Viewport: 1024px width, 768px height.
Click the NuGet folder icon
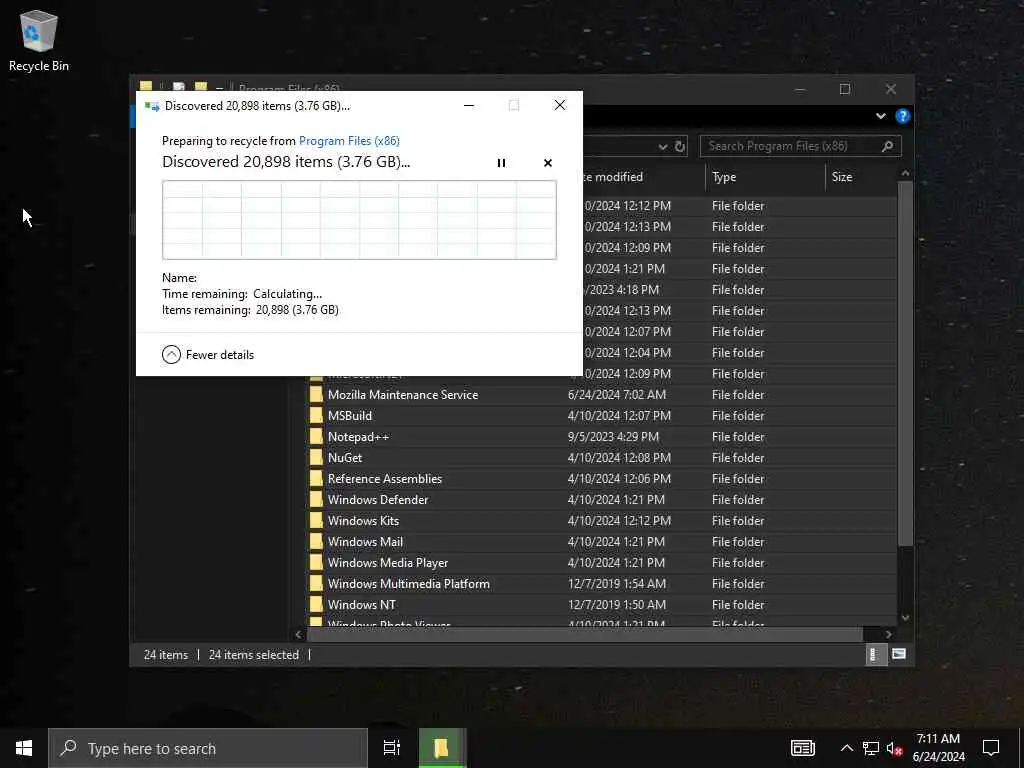point(316,458)
